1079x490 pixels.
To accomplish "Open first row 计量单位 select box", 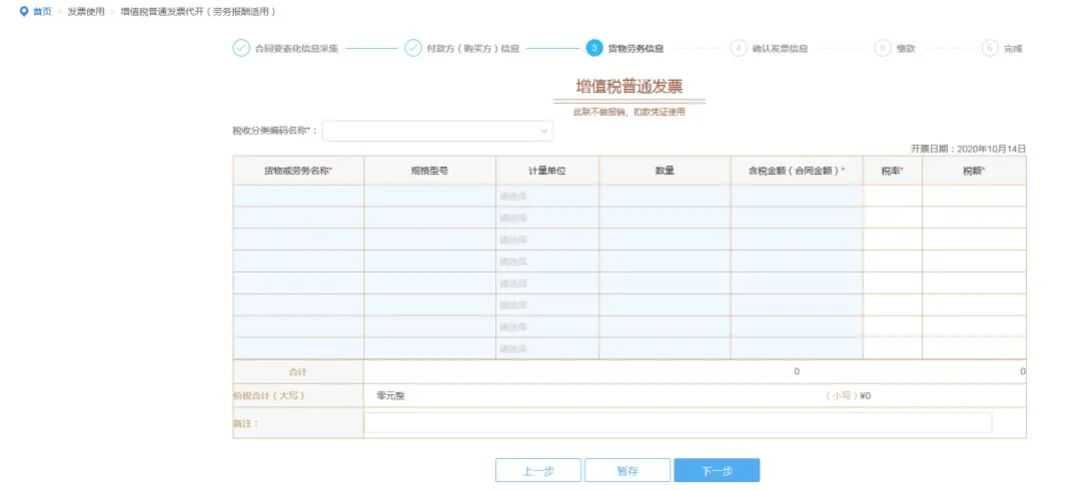I will coord(547,196).
